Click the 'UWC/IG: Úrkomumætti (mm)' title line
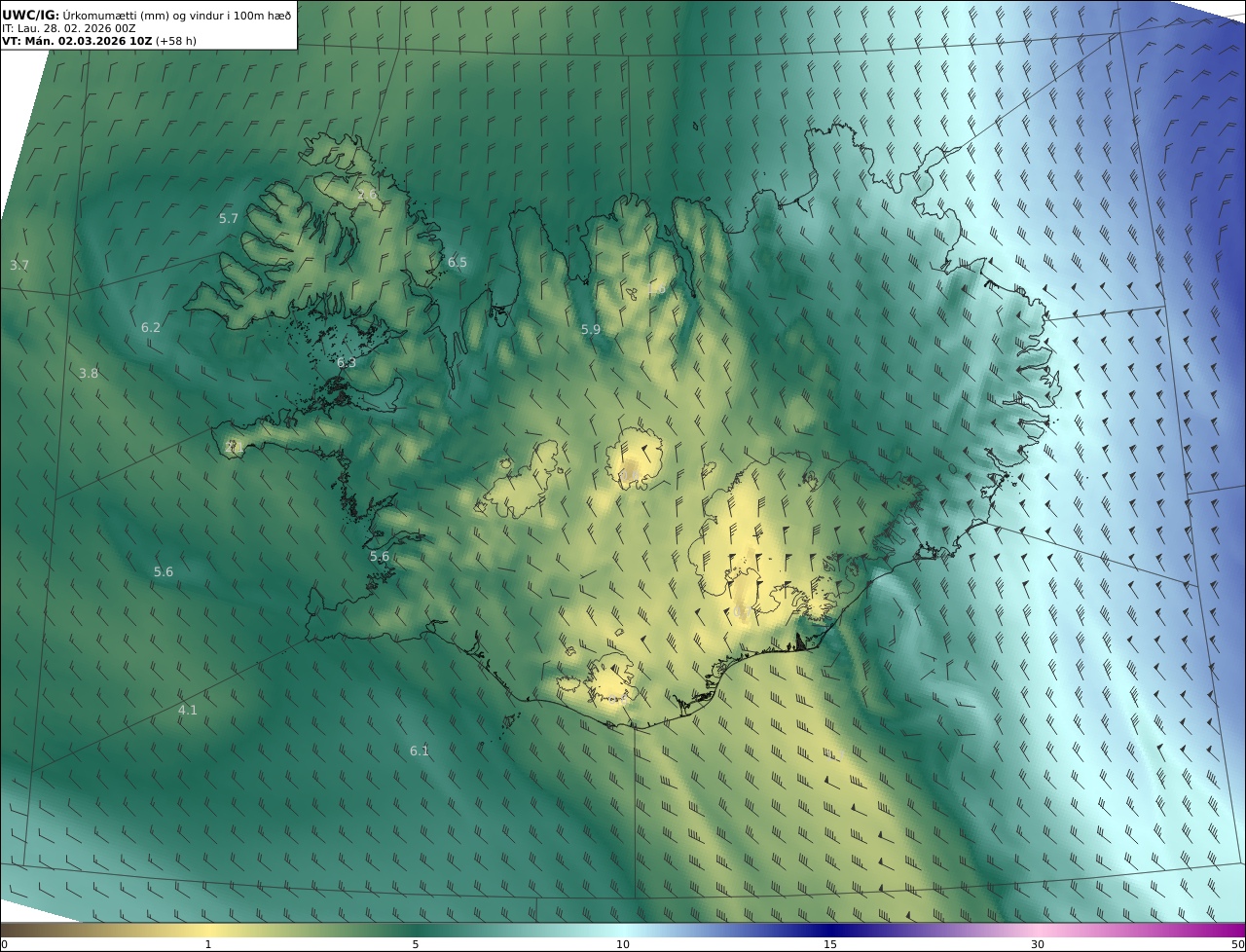 click(146, 15)
